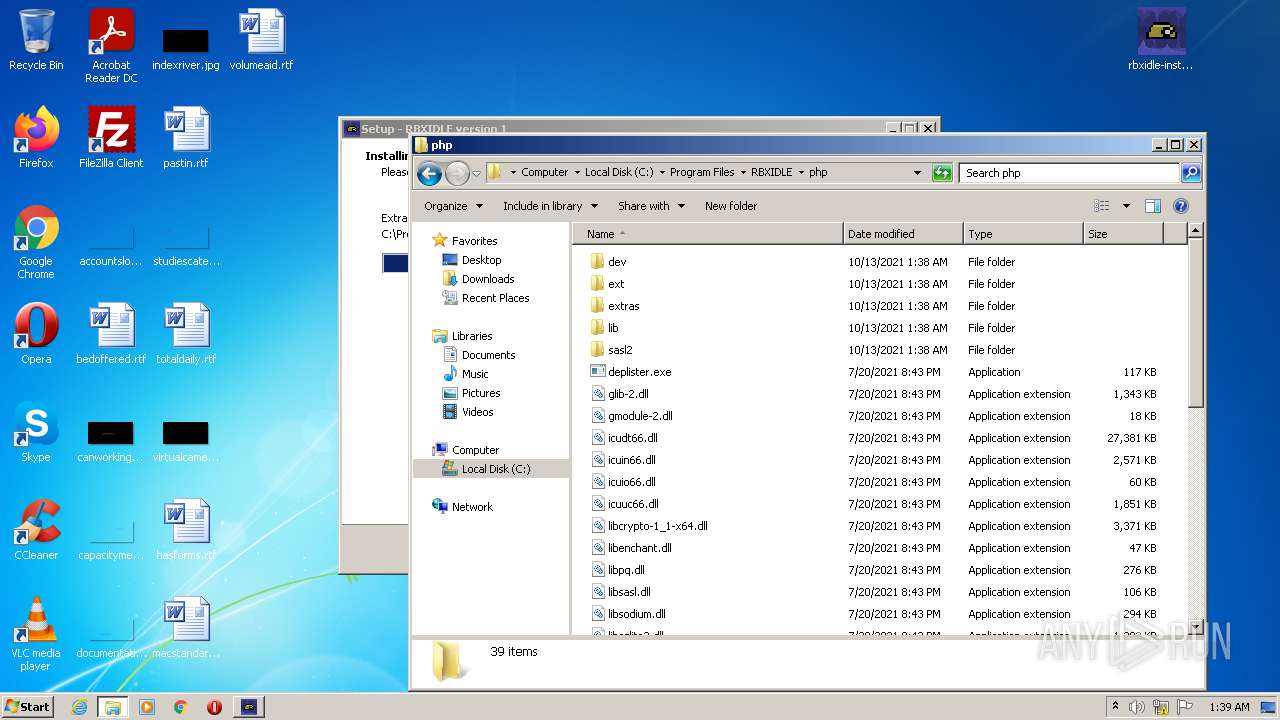The image size is (1280, 720).
Task: Select the extras folder
Action: (x=614, y=306)
